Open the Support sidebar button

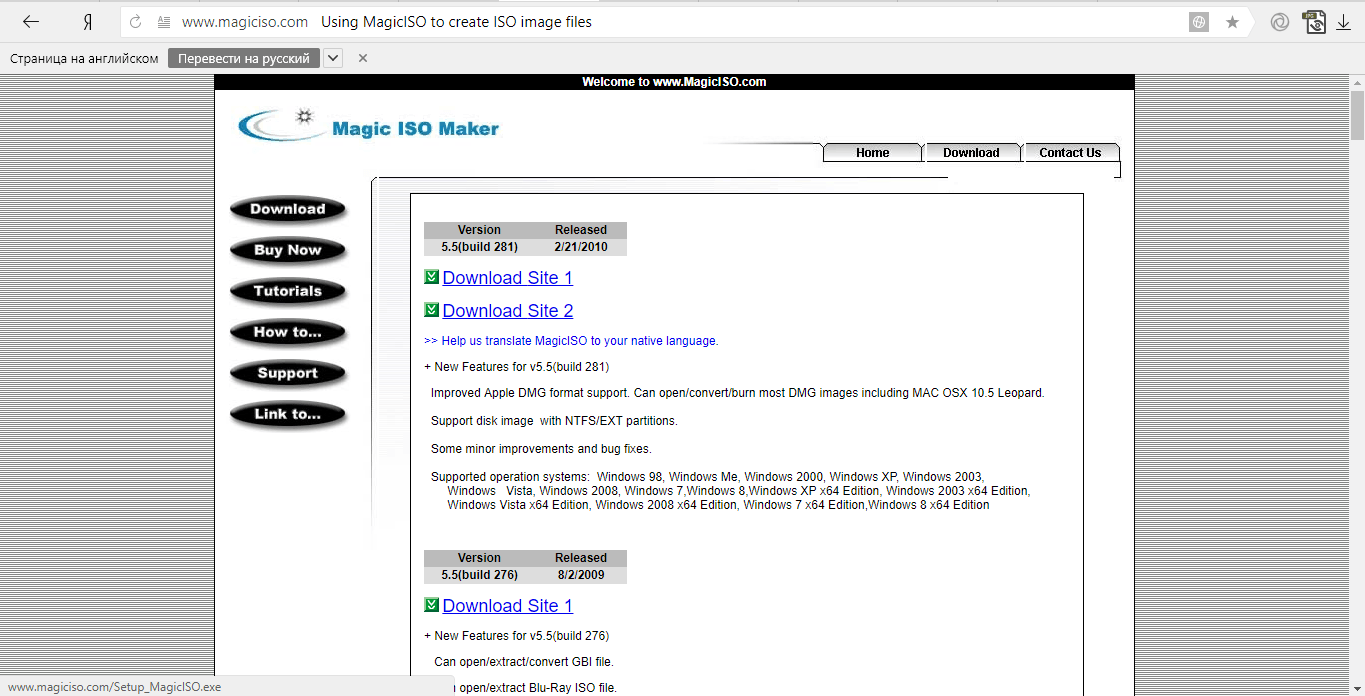(288, 373)
